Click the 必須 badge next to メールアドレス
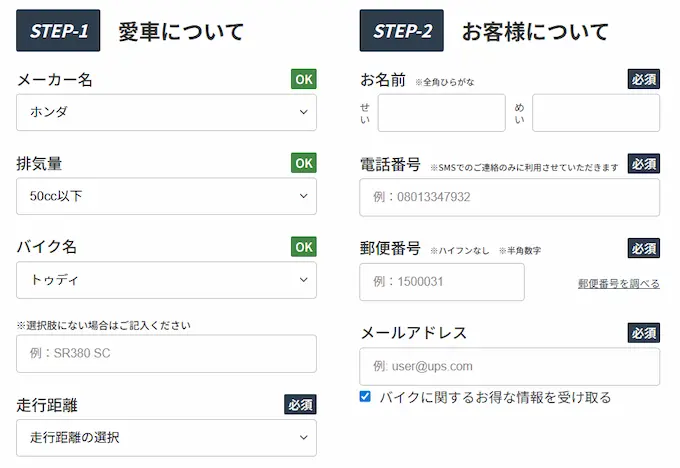This screenshot has width=680, height=468. coord(644,332)
